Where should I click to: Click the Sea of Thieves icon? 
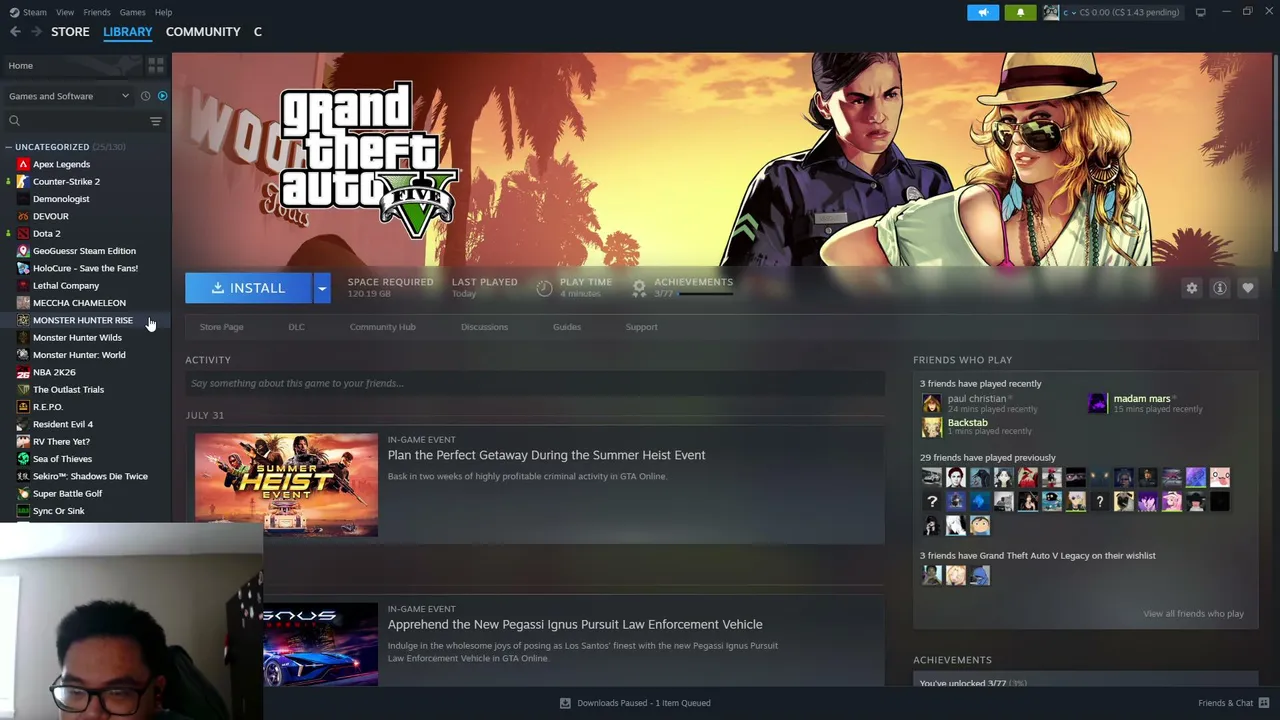23,459
